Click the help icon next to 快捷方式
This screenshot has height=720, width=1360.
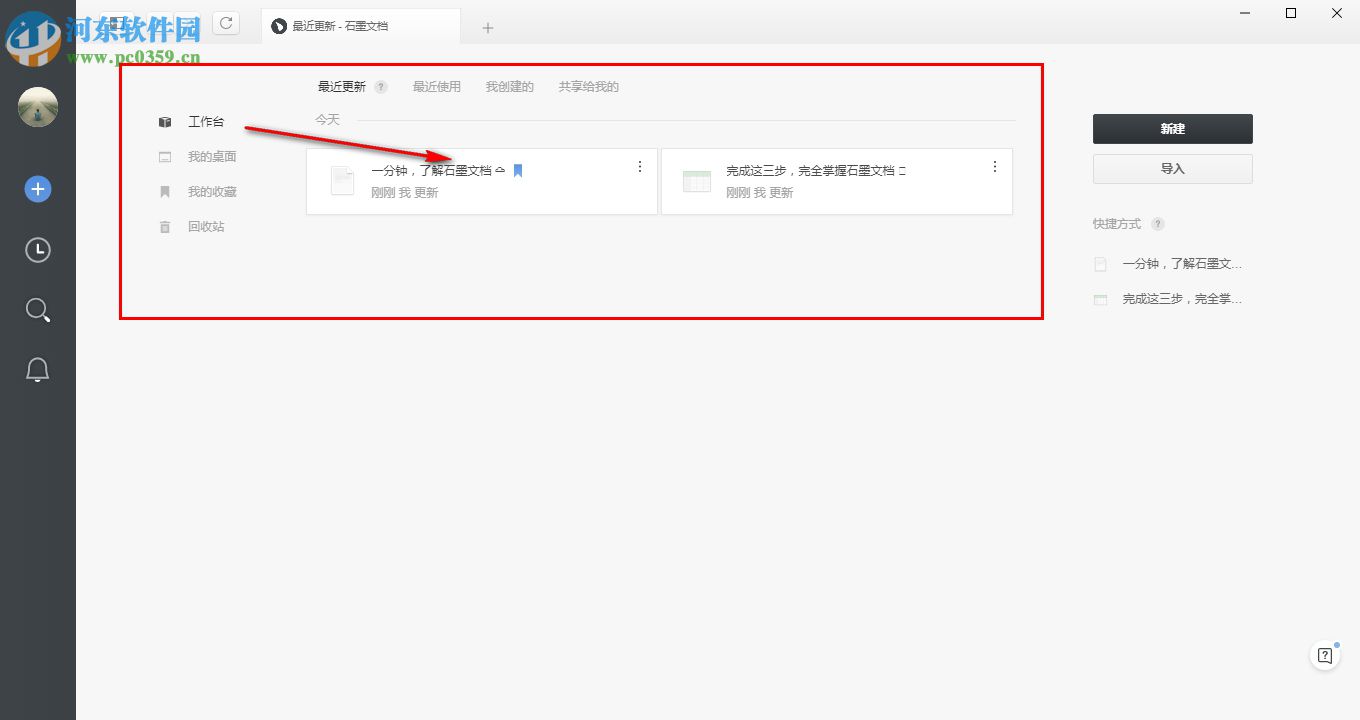pyautogui.click(x=1157, y=224)
